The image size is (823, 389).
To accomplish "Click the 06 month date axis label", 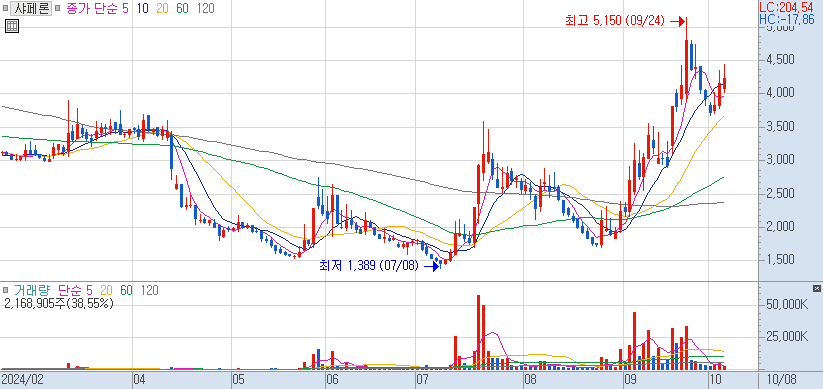I will [x=331, y=379].
